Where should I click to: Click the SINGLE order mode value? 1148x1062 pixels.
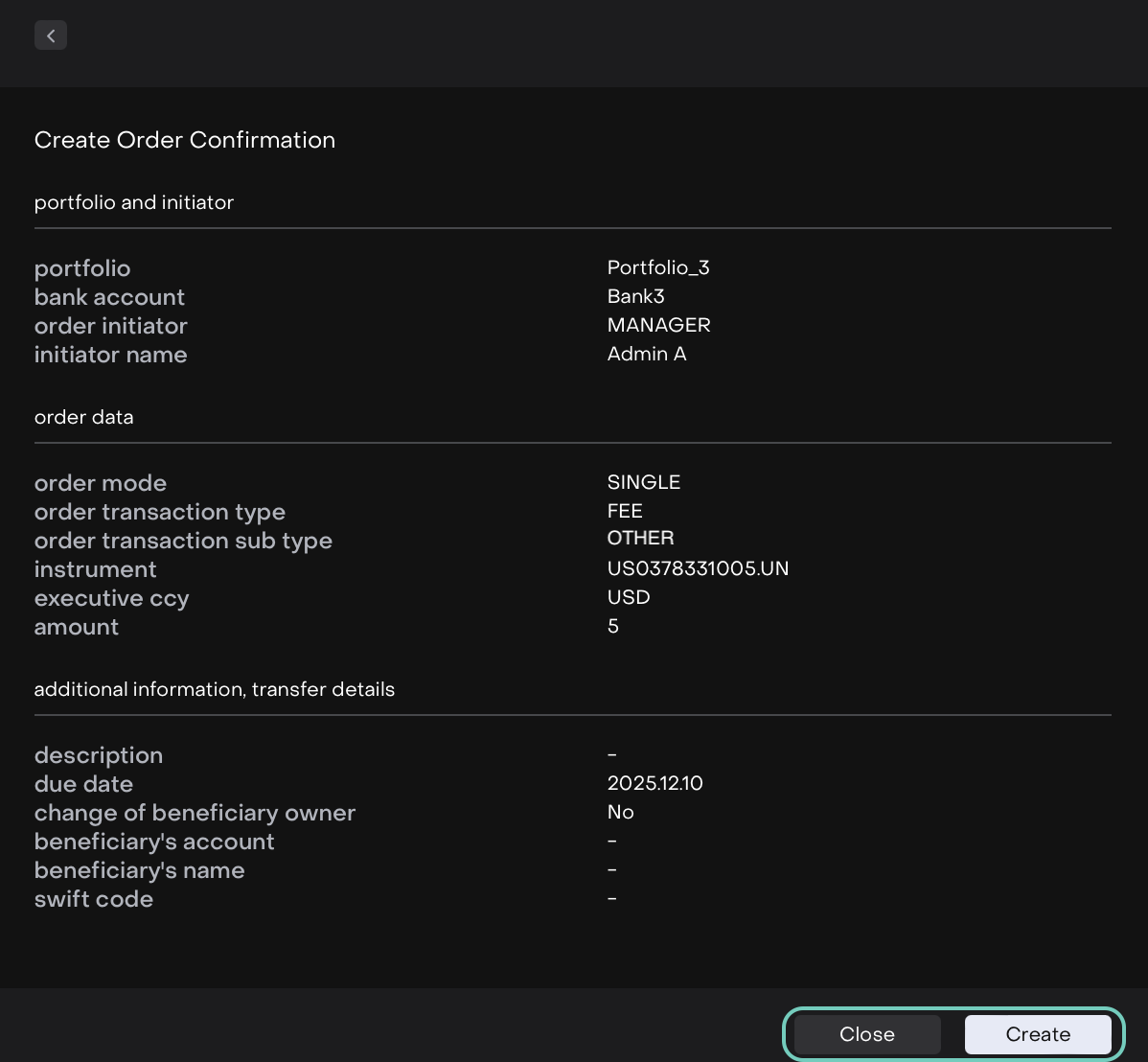643,482
